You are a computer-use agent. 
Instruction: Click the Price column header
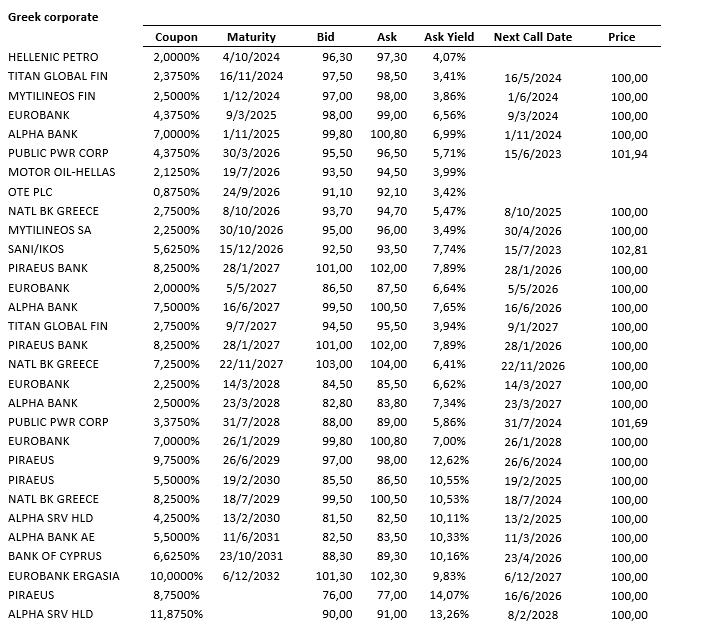[x=621, y=37]
